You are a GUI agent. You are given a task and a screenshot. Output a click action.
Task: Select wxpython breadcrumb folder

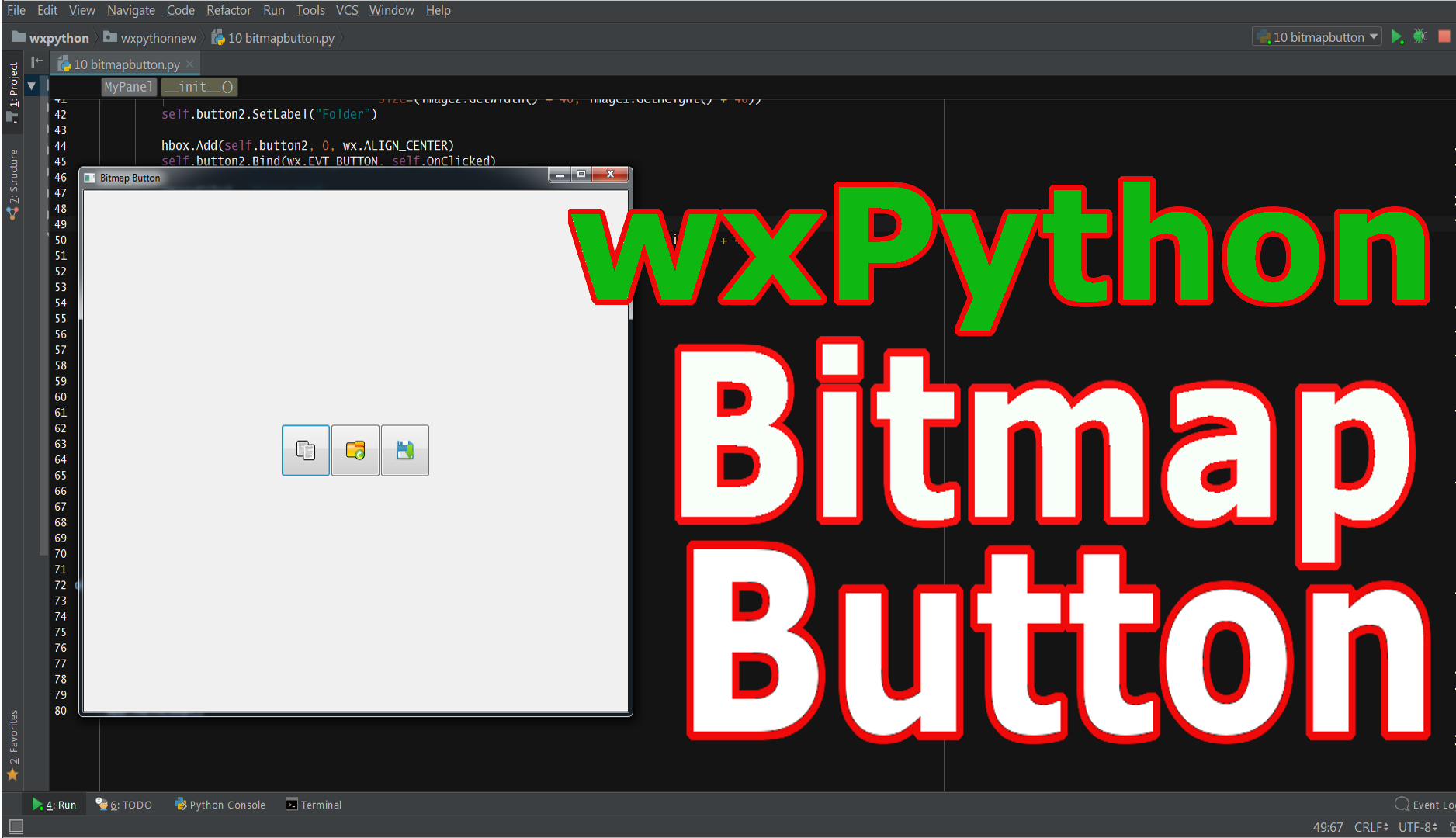point(50,38)
